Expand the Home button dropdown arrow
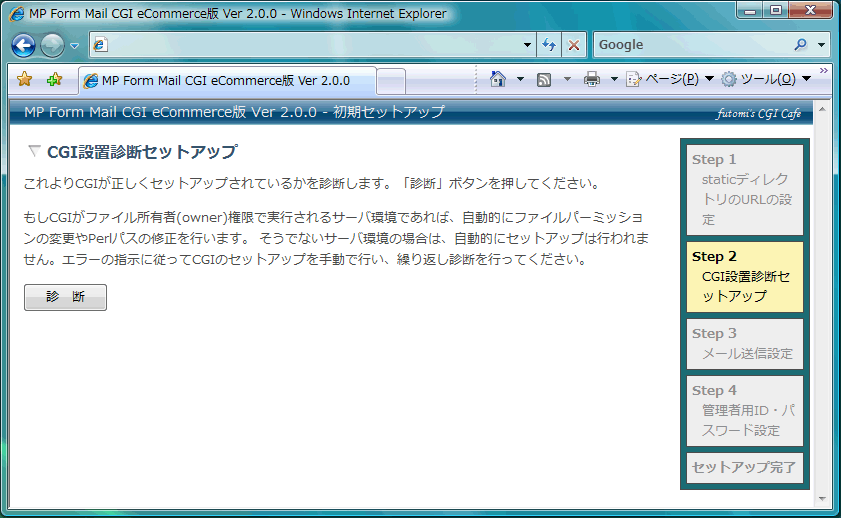 click(x=520, y=79)
